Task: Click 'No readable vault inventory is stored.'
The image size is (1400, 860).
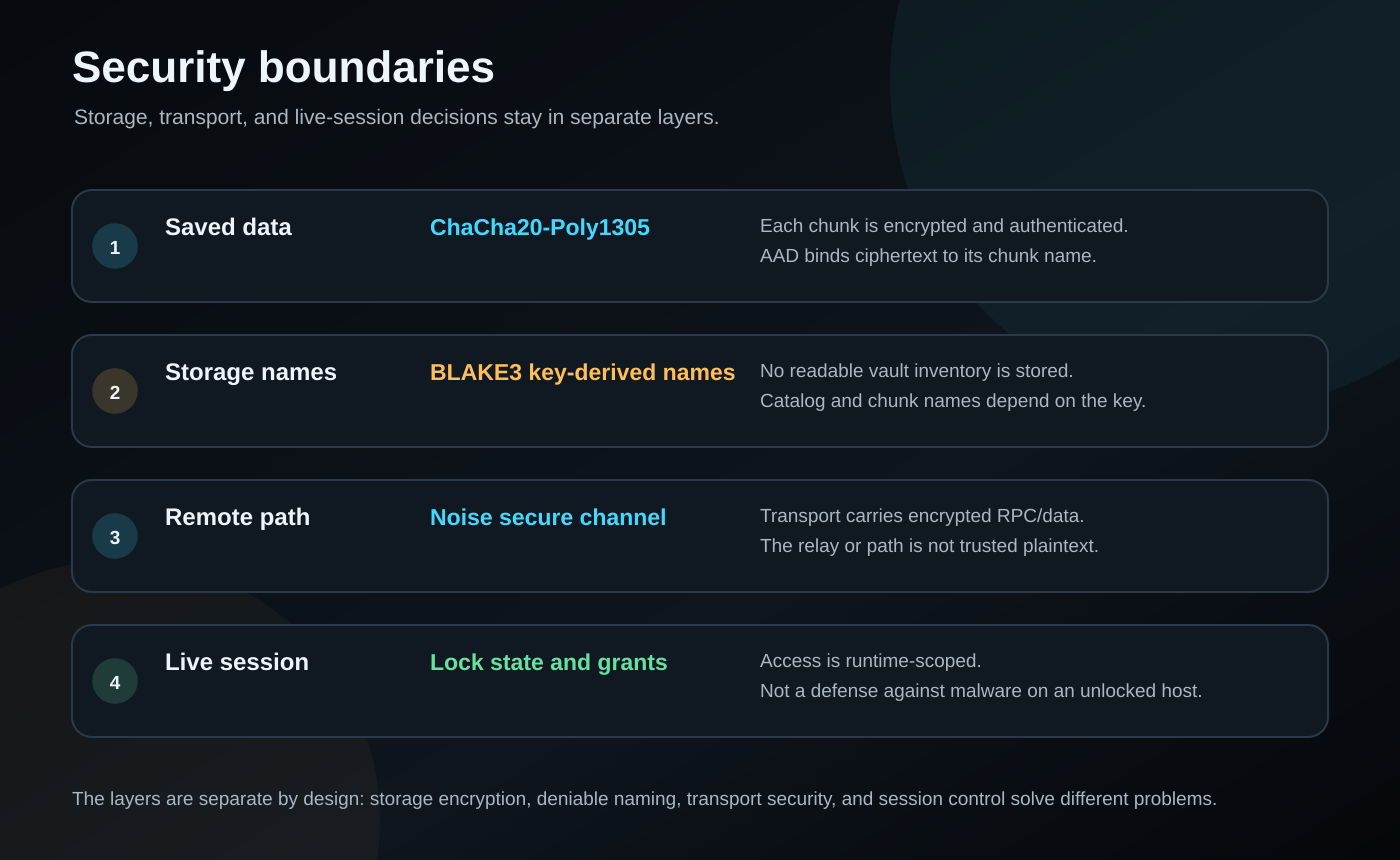Action: click(917, 371)
